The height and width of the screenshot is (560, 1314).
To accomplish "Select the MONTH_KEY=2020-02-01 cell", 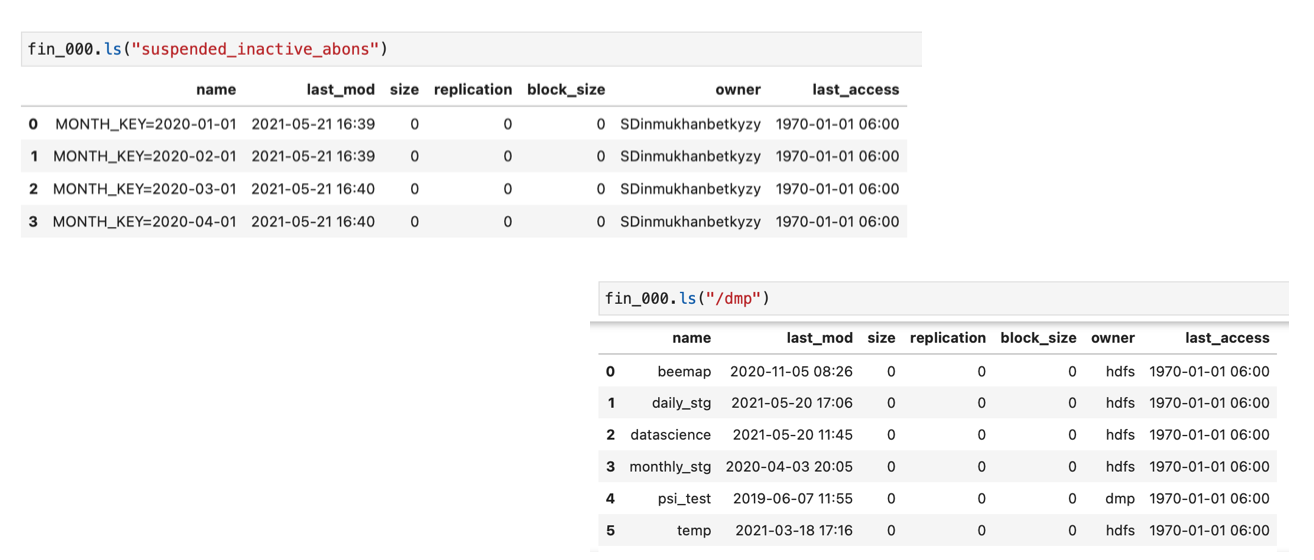I will [x=145, y=156].
